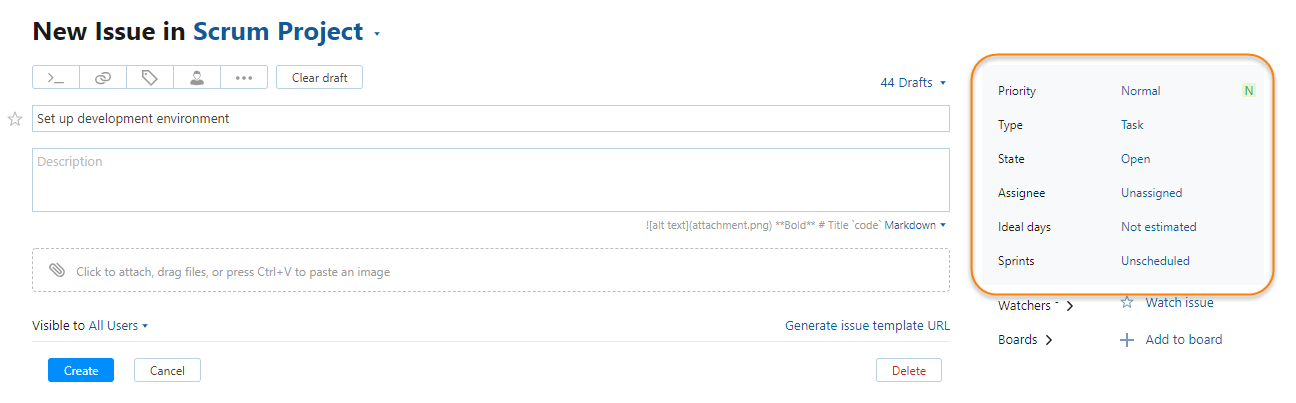
Task: Click the plus icon for Add to board
Action: 1127,340
